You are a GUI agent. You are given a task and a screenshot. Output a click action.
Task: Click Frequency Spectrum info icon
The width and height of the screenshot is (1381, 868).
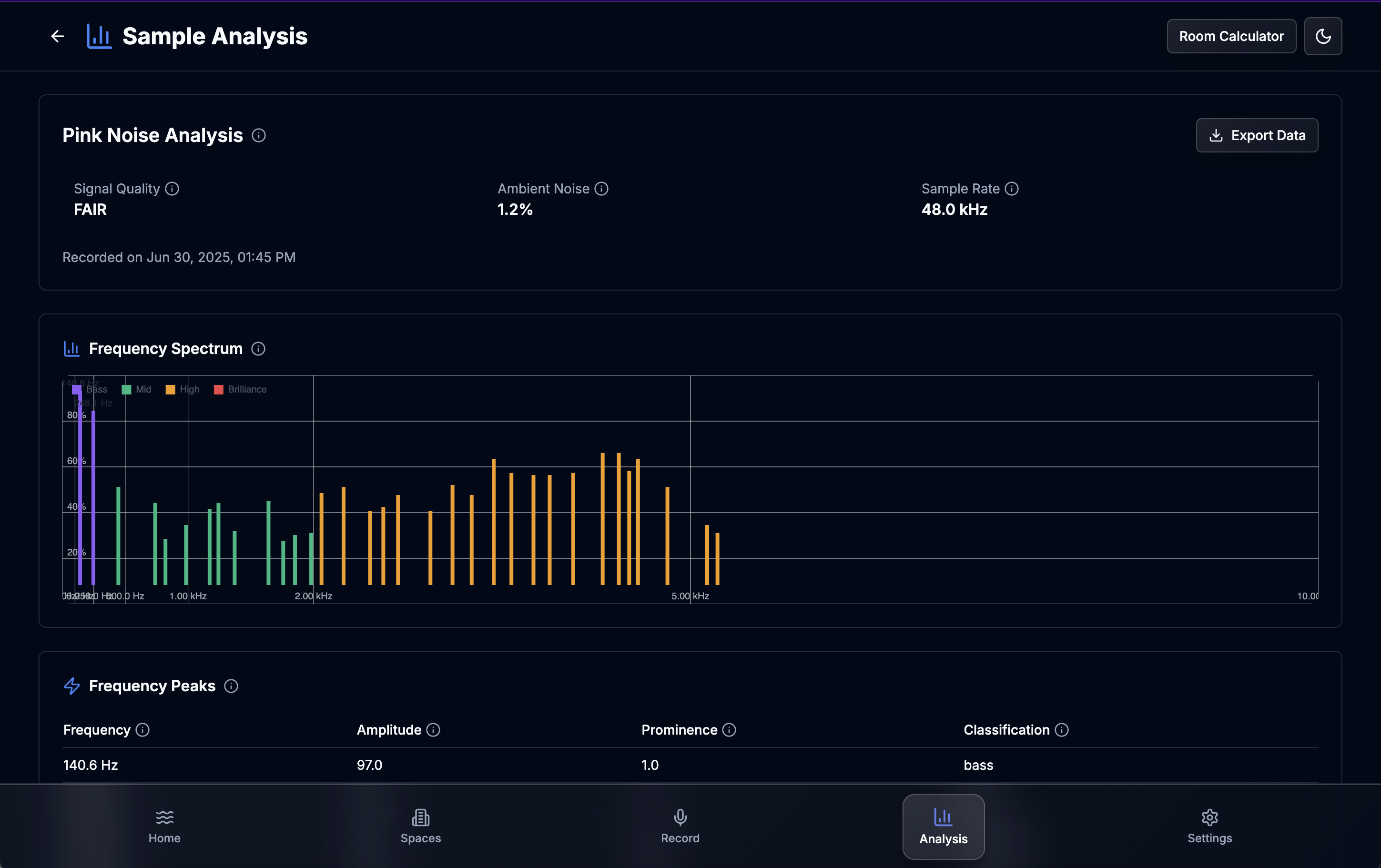258,349
